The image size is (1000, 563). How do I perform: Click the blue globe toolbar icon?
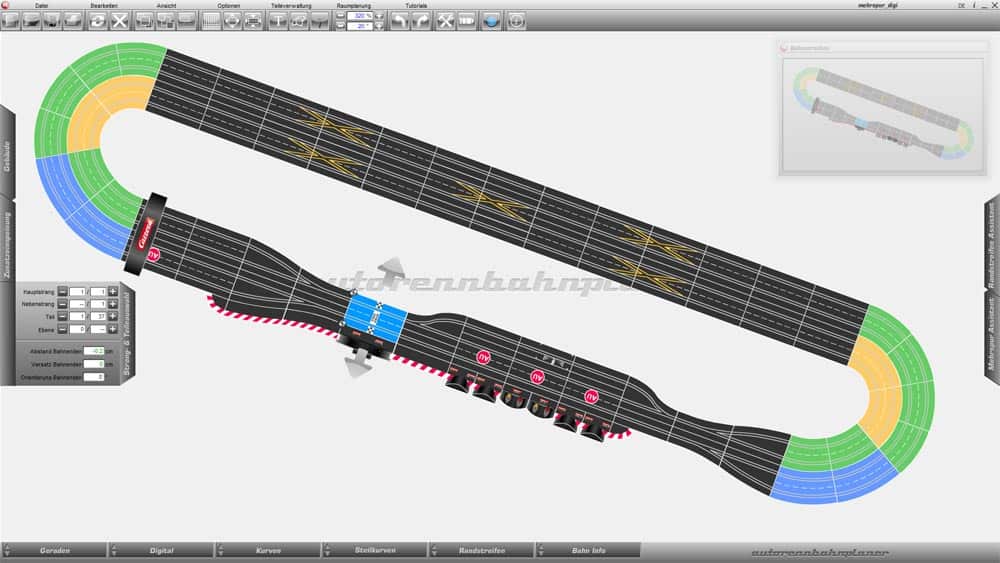click(491, 20)
